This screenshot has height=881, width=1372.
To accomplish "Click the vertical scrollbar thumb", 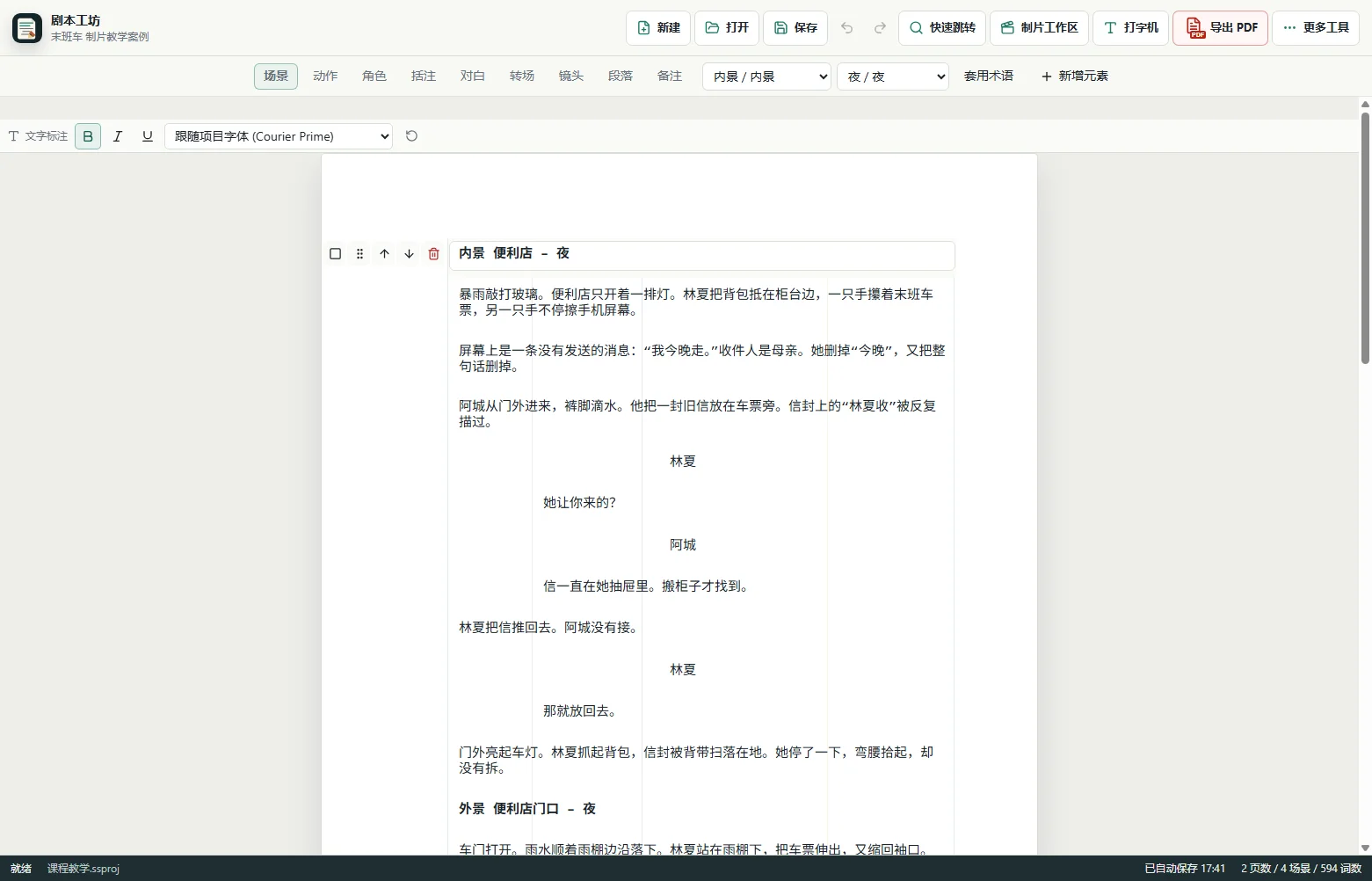I will pos(1365,237).
